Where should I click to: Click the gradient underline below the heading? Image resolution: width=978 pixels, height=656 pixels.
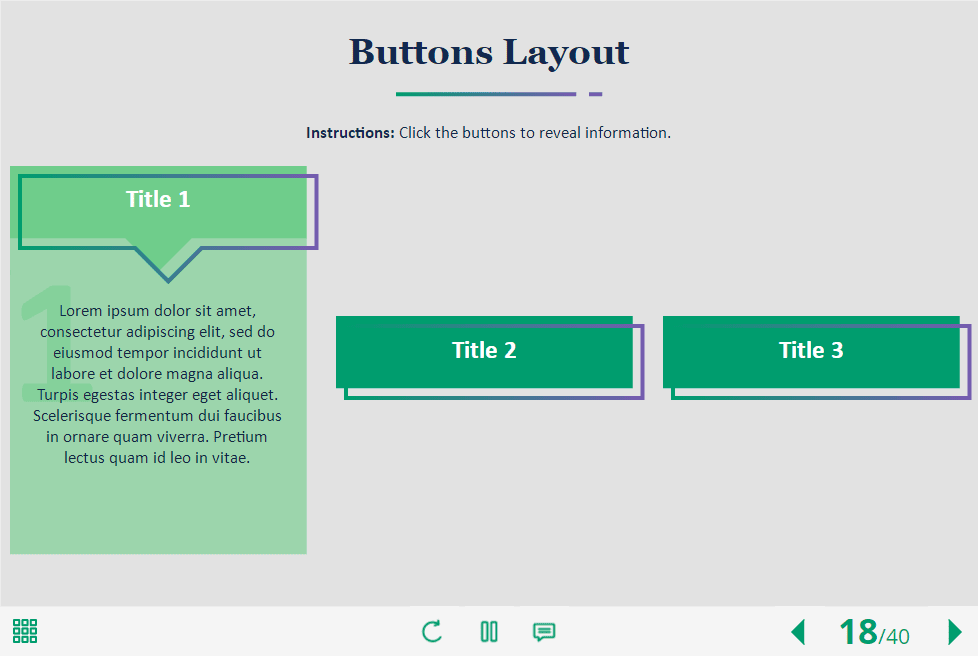(485, 94)
